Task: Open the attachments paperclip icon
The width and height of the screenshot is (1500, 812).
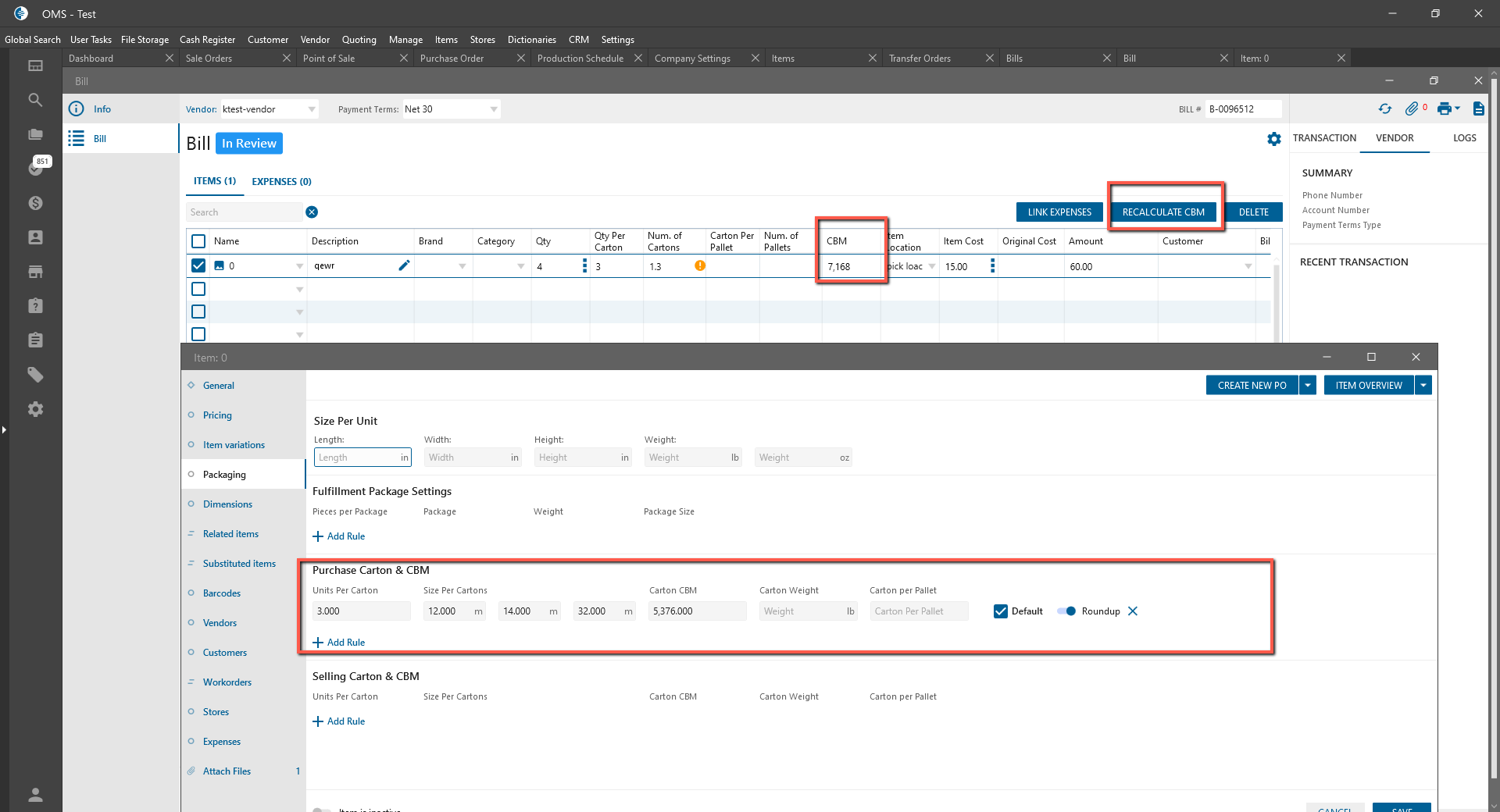Action: 1411,109
